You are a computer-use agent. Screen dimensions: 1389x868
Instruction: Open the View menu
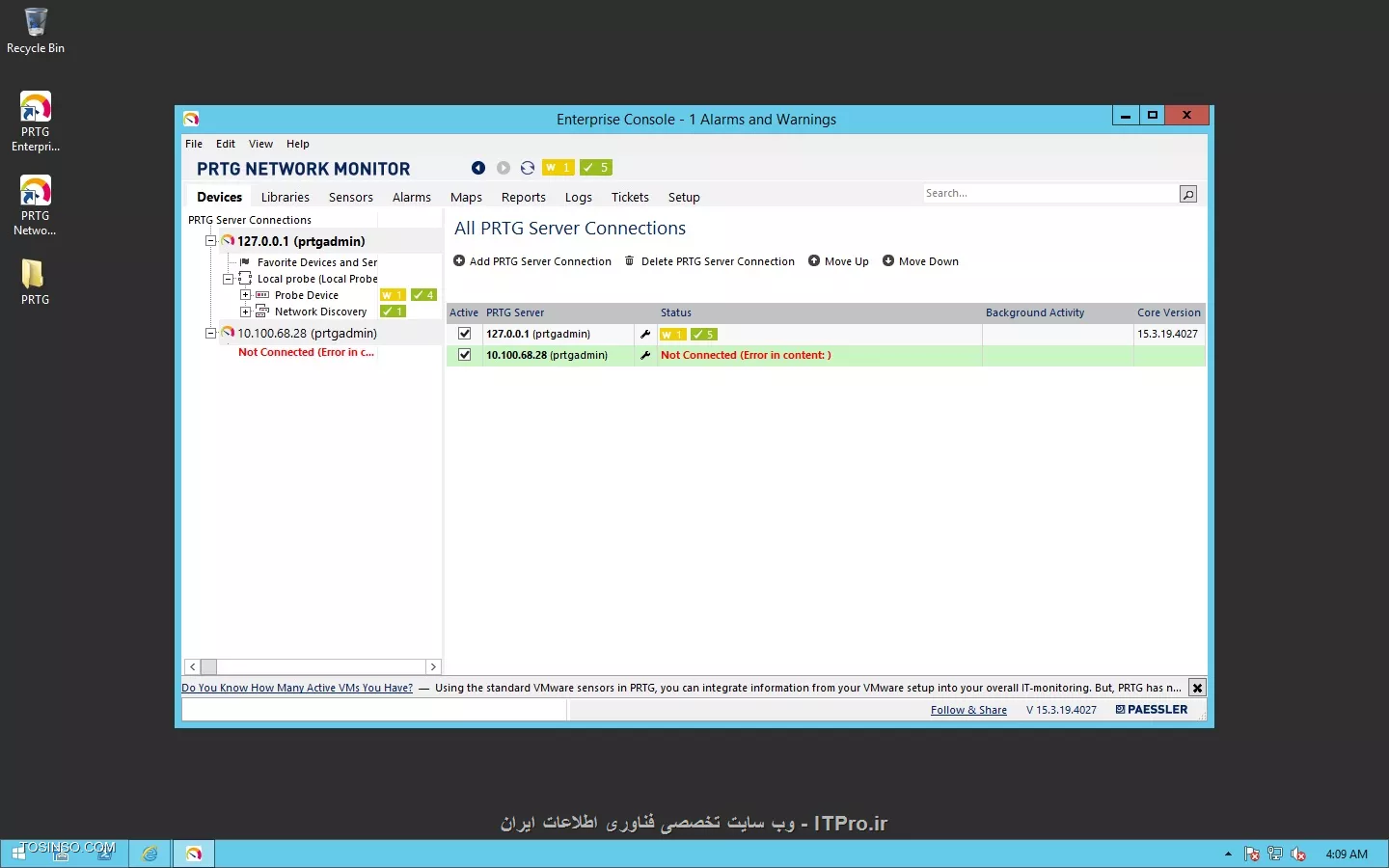pyautogui.click(x=260, y=144)
